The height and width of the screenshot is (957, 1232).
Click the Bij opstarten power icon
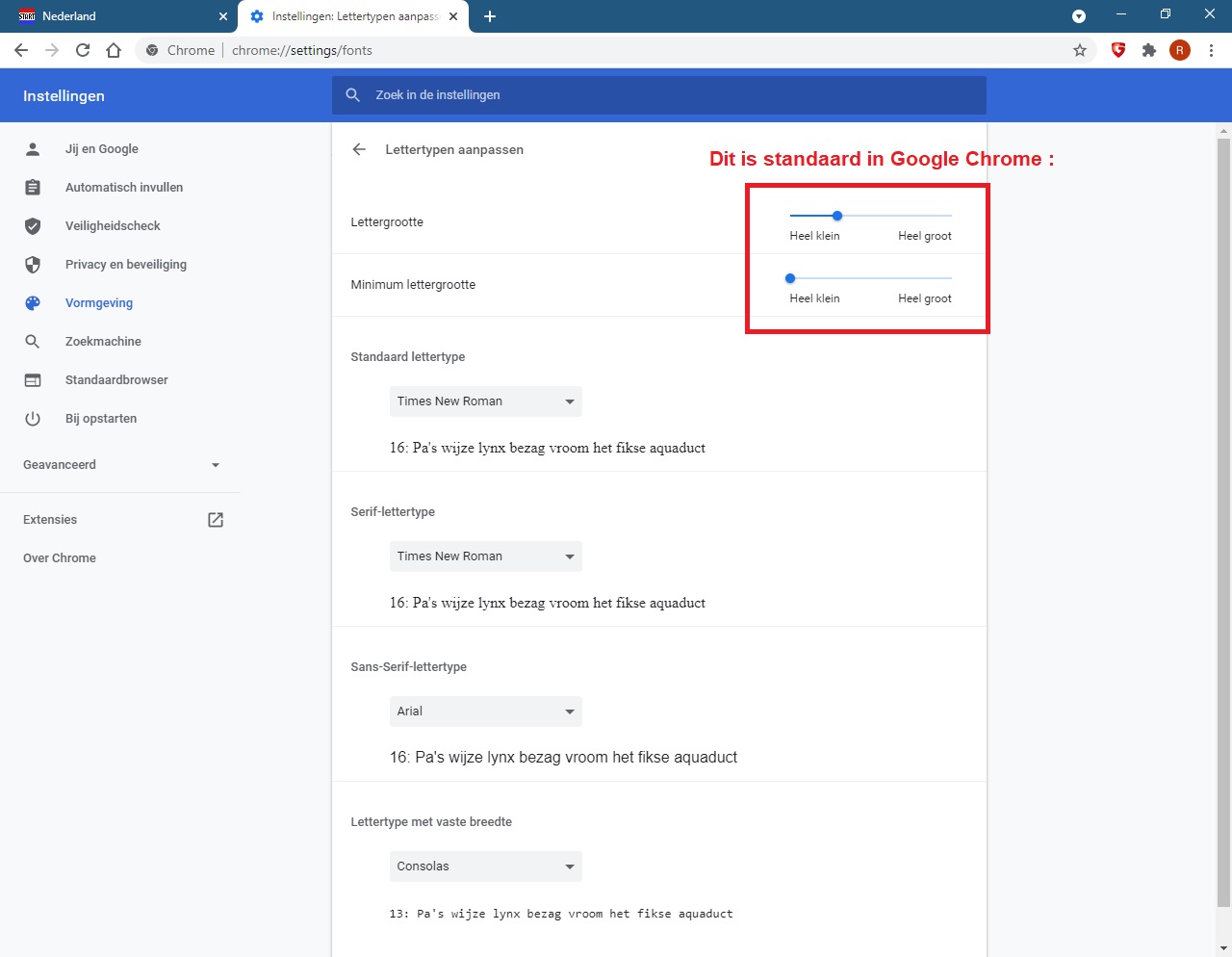click(33, 418)
